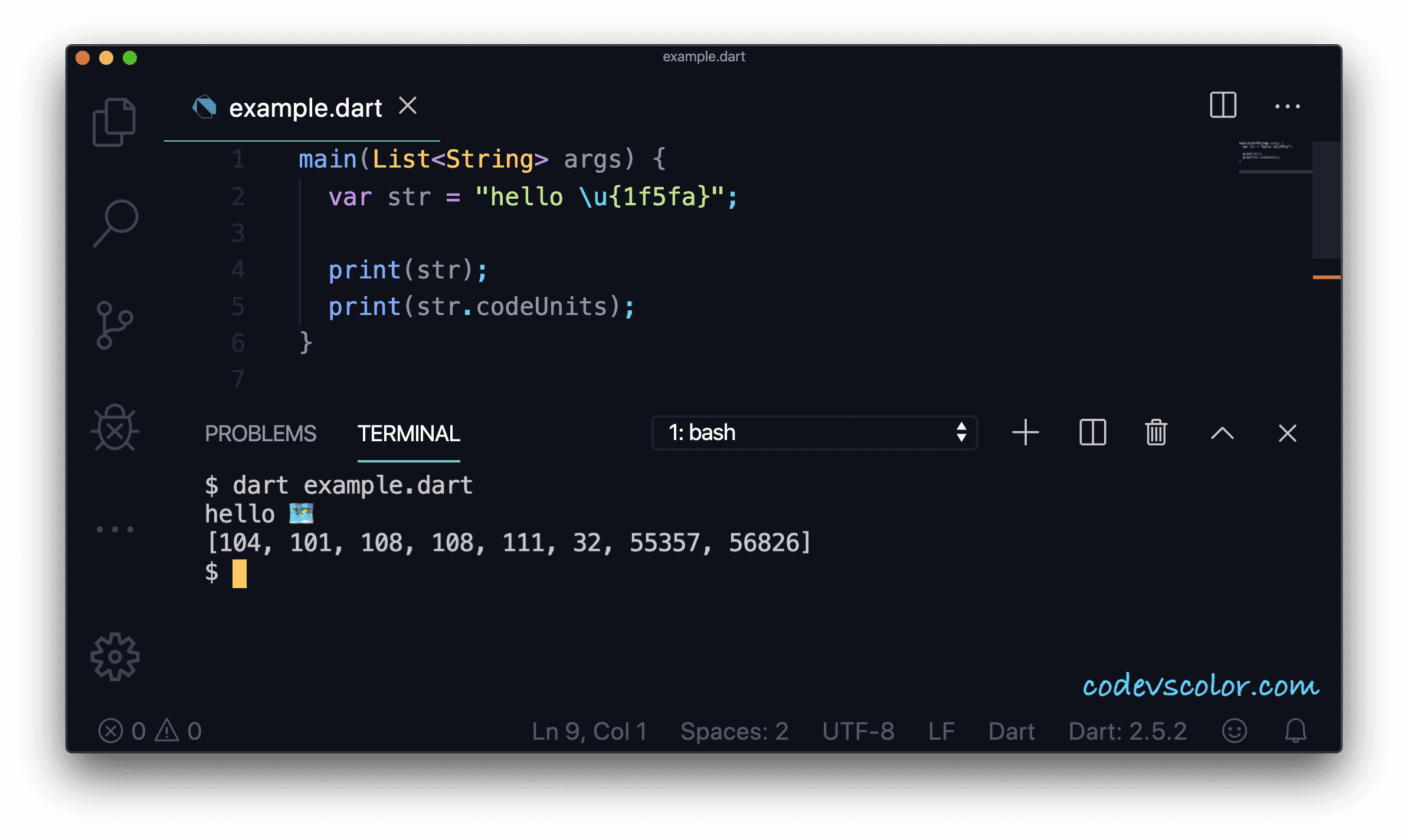Open Source Control branch icon
Screen dimensions: 1408x840
coord(114,325)
